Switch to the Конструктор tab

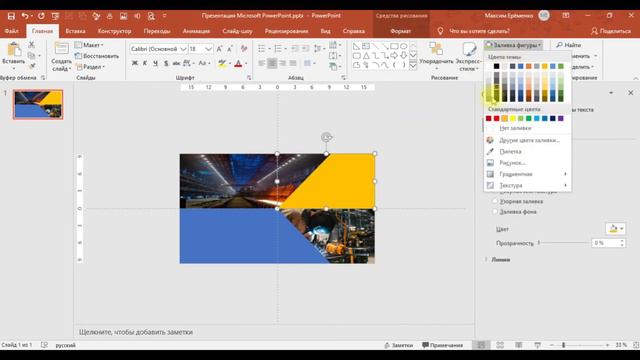pyautogui.click(x=115, y=31)
